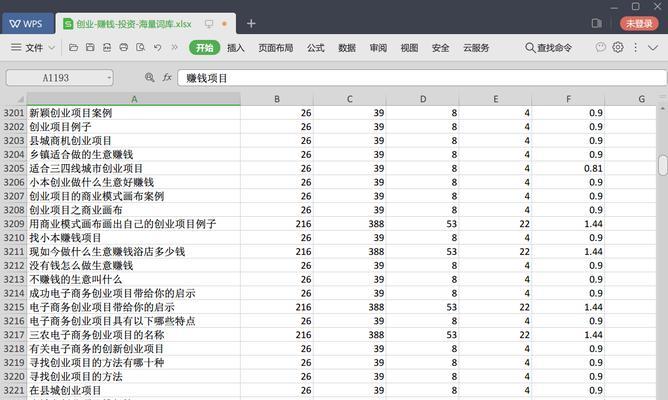Select row header 3217
Screen dimensions: 668x400
pos(14,335)
